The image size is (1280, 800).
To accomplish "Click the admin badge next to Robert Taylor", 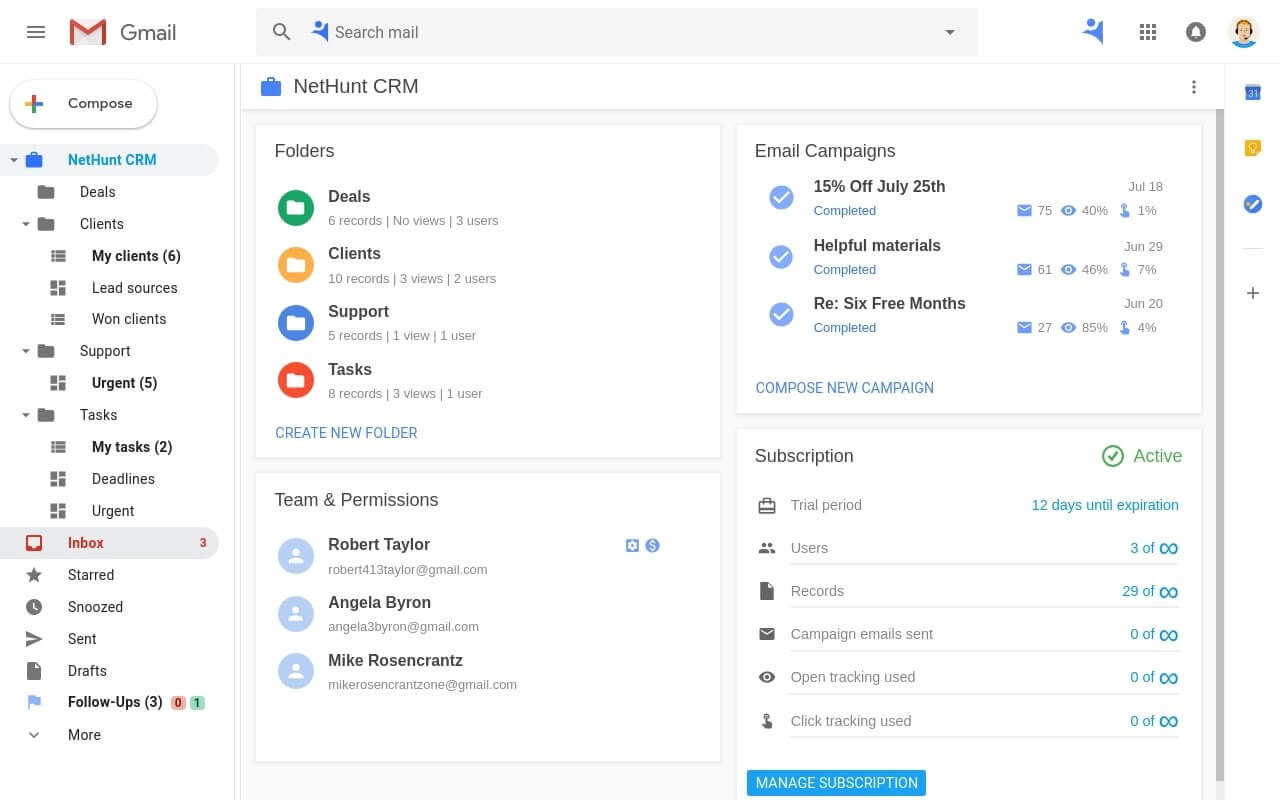I will (632, 545).
